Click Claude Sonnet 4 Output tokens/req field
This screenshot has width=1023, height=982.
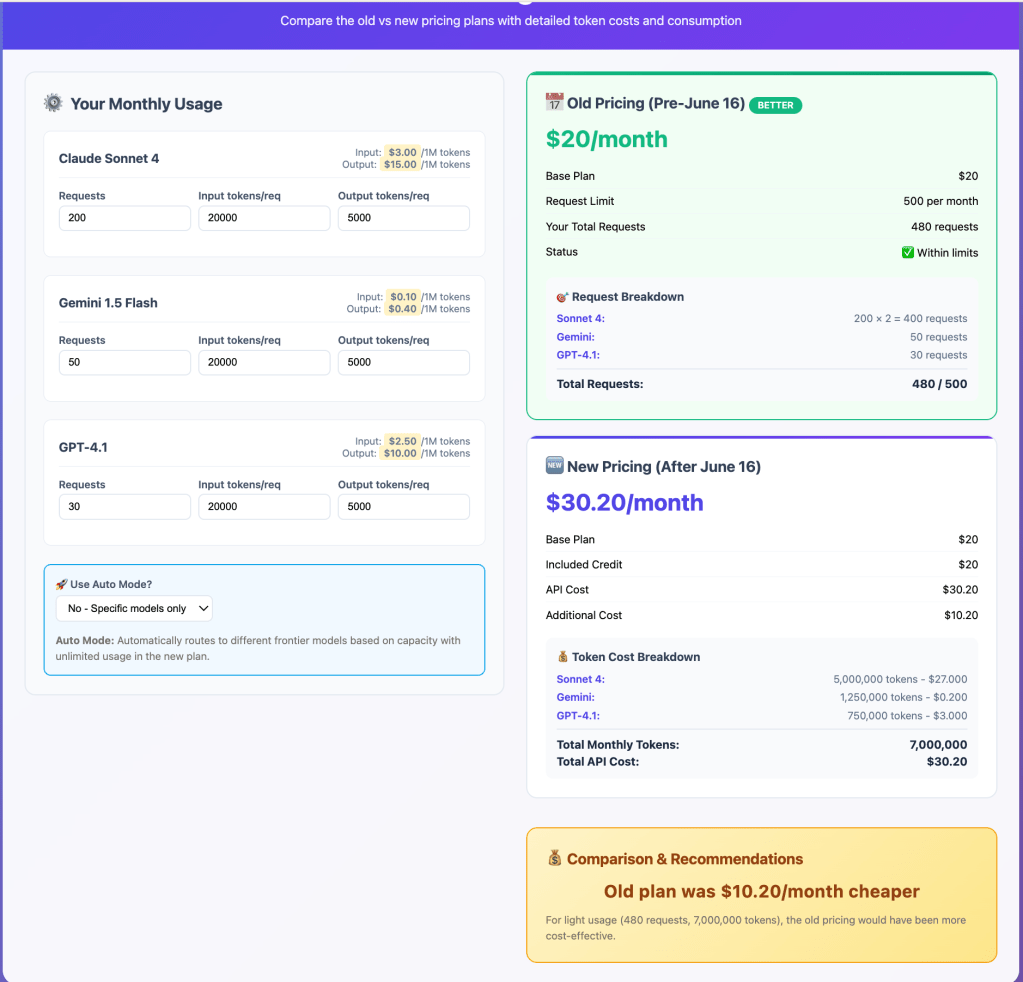tap(403, 218)
